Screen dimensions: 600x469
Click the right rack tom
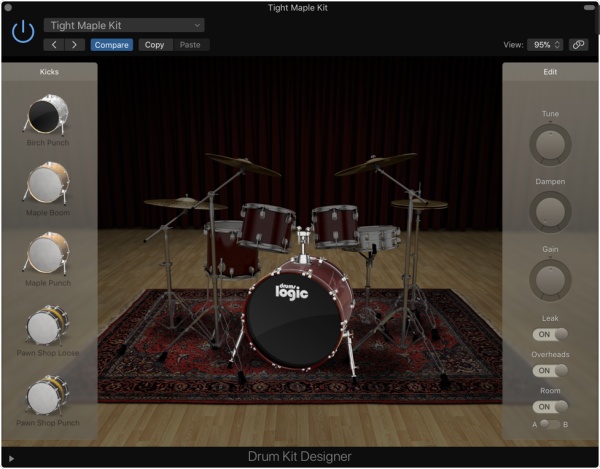[335, 226]
